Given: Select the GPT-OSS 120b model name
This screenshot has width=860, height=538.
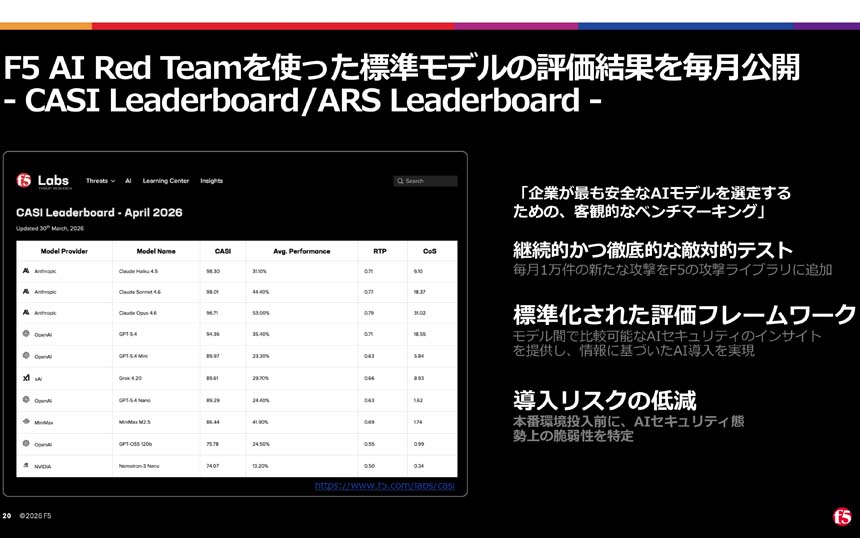Looking at the screenshot, I should click(x=138, y=444).
